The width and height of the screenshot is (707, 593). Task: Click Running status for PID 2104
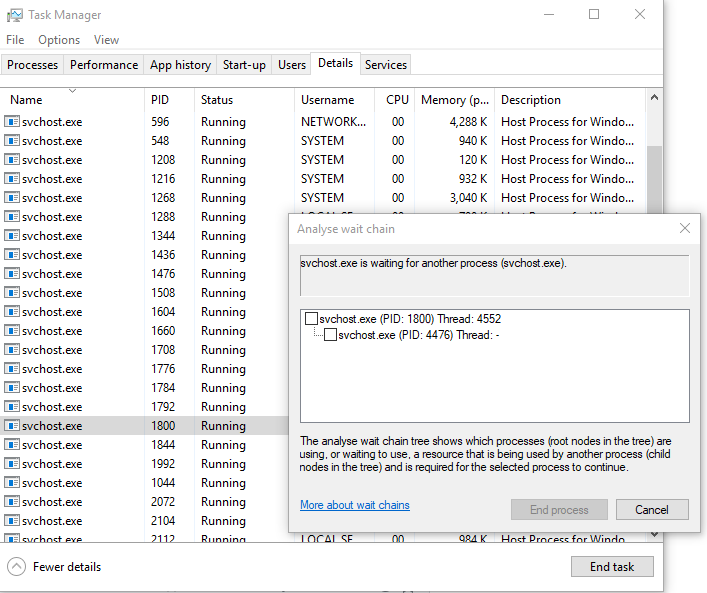[223, 521]
